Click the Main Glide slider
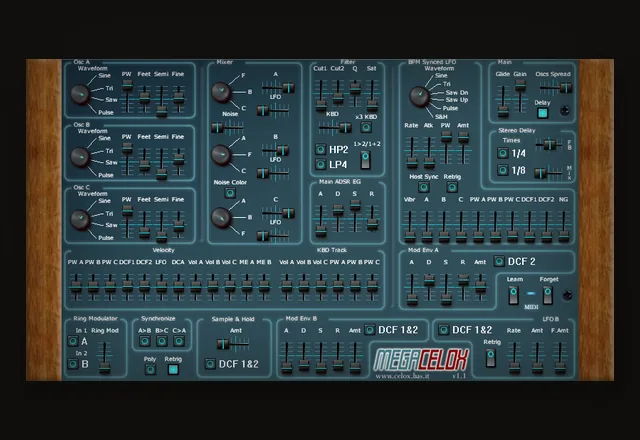Screen dimensions: 640x440 [x=503, y=101]
